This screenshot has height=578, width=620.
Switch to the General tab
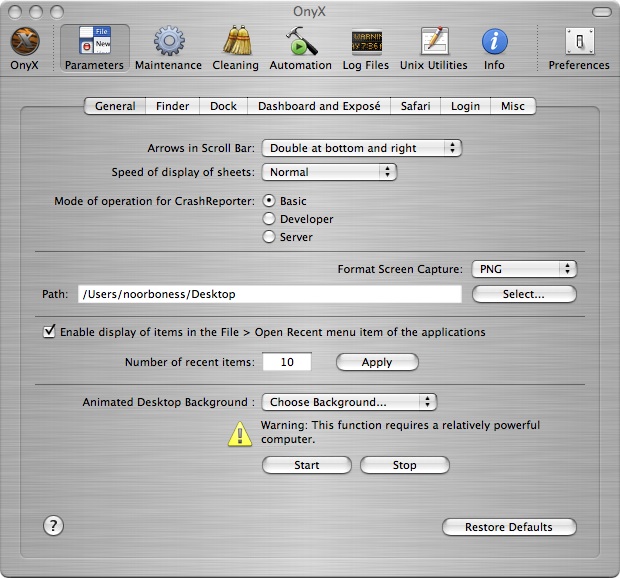(115, 106)
